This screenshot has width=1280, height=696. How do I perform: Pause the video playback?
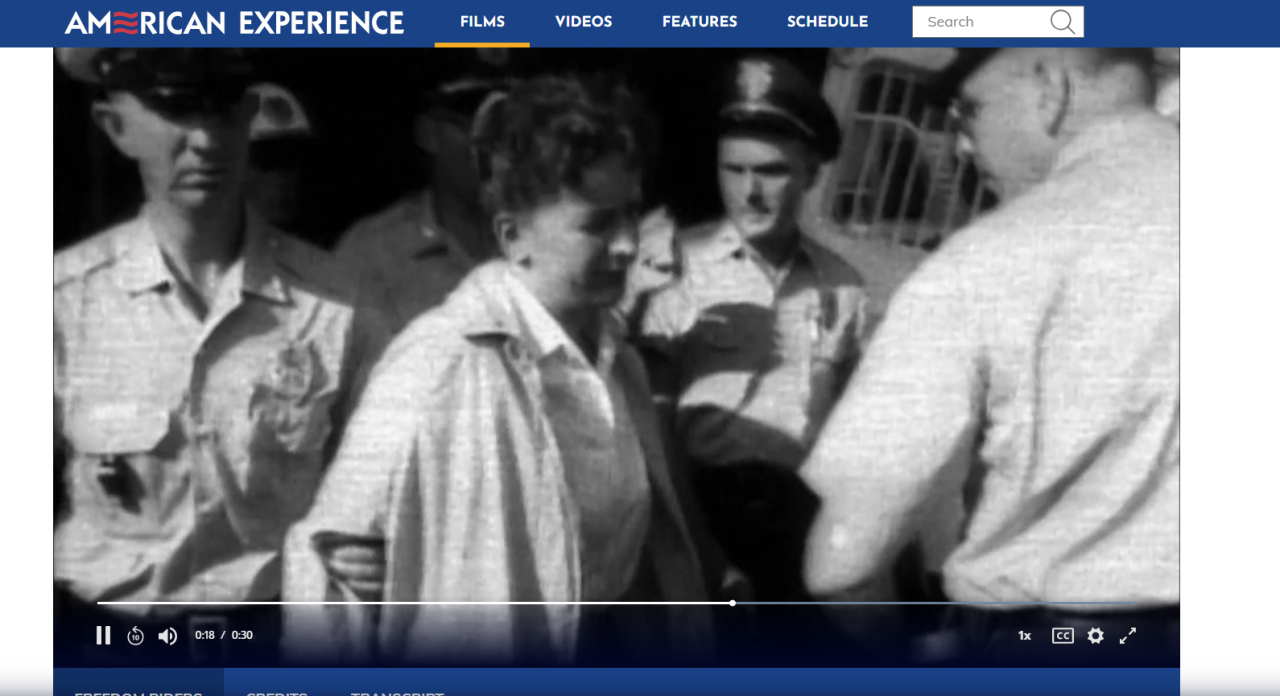[103, 635]
